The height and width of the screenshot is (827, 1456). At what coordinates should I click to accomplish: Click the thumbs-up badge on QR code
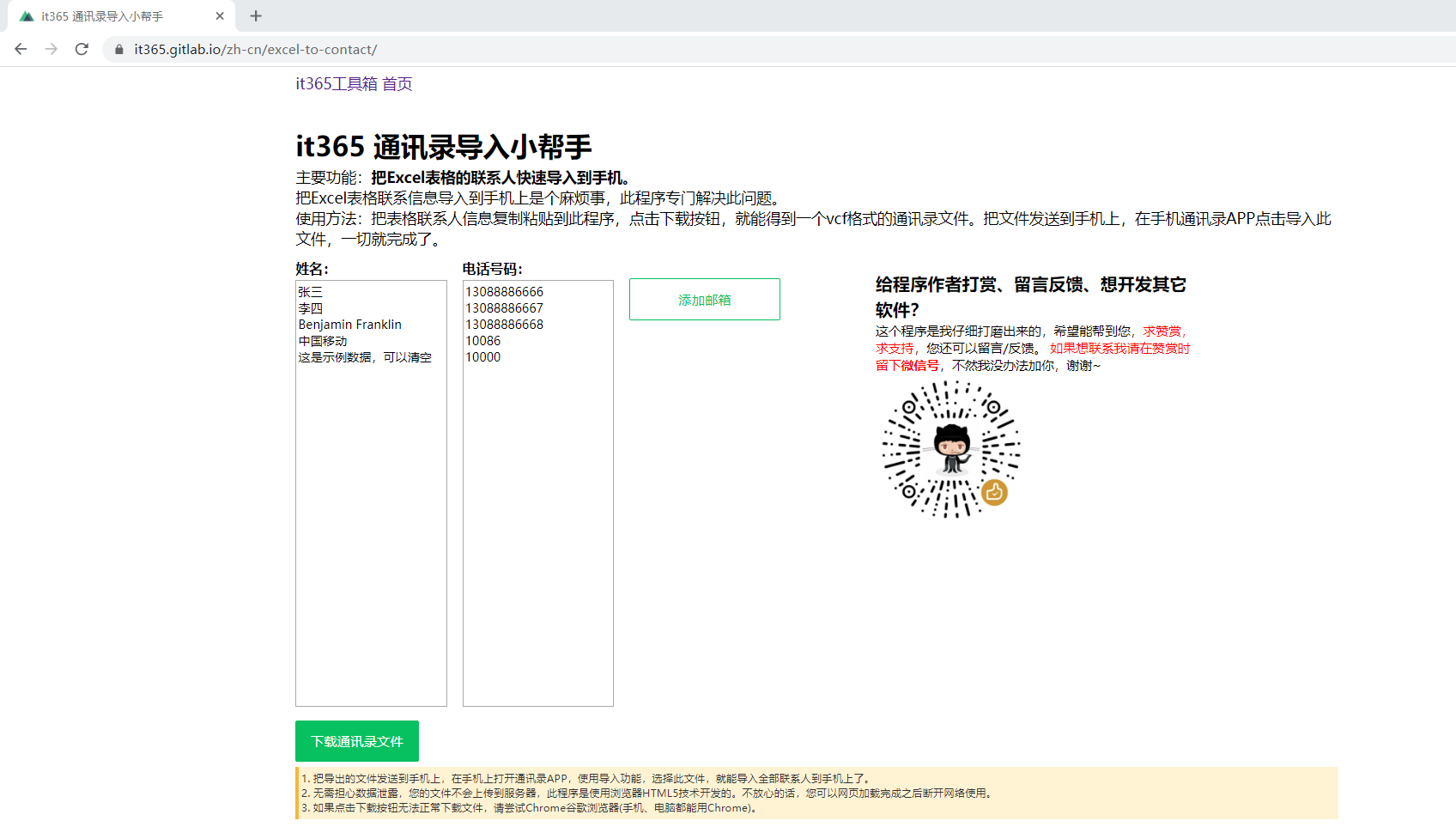[x=994, y=492]
